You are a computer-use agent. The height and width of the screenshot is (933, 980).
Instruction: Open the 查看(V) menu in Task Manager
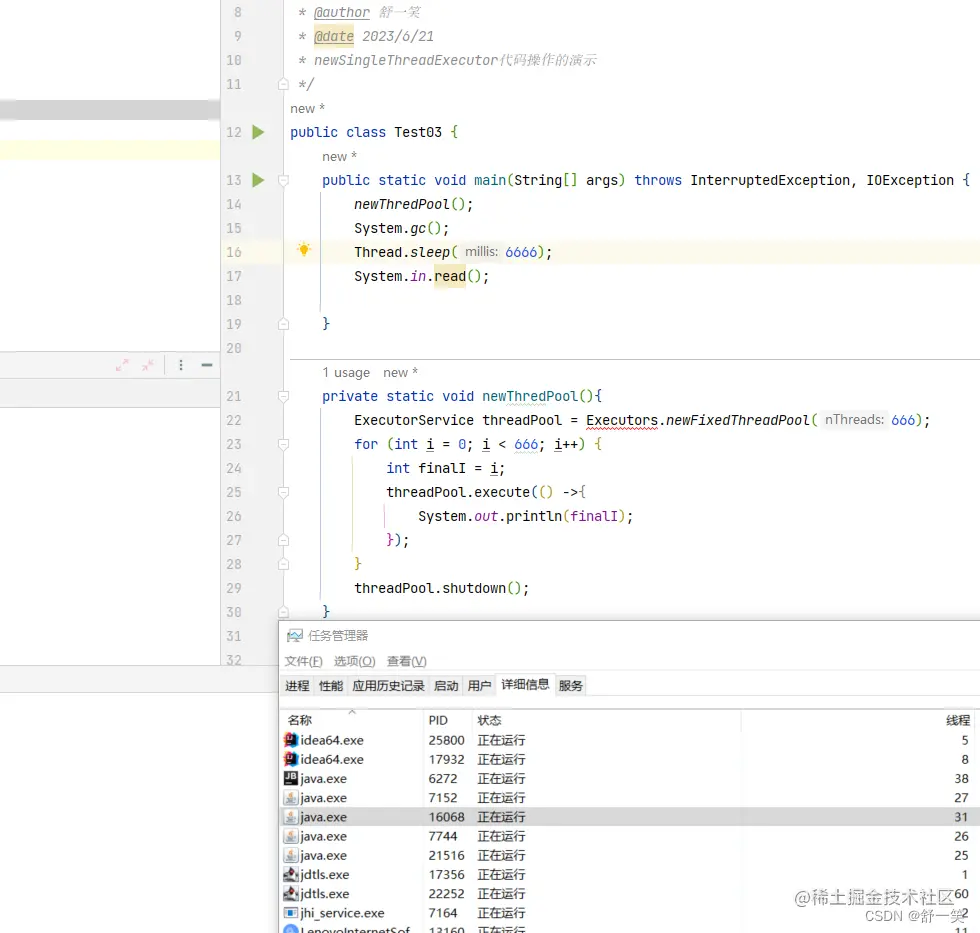coord(407,661)
